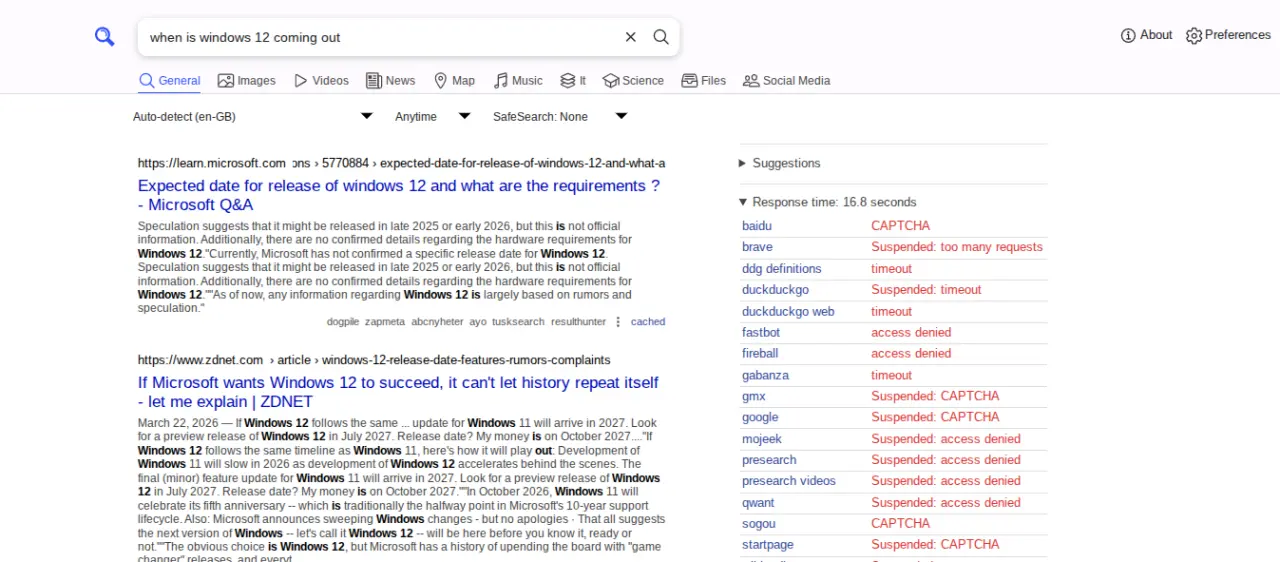This screenshot has height=562, width=1280.
Task: Click the three-dots icon beside cached
Action: point(618,322)
